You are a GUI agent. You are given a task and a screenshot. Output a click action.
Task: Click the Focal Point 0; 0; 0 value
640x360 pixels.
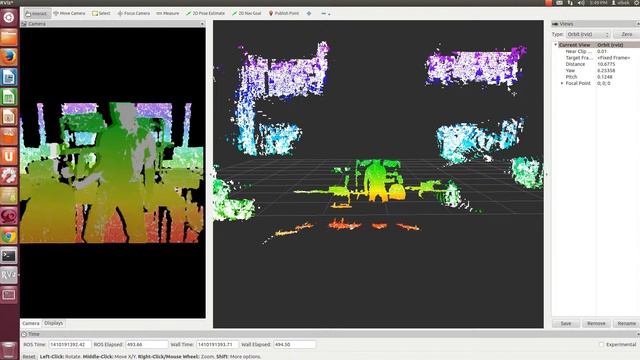(x=604, y=83)
